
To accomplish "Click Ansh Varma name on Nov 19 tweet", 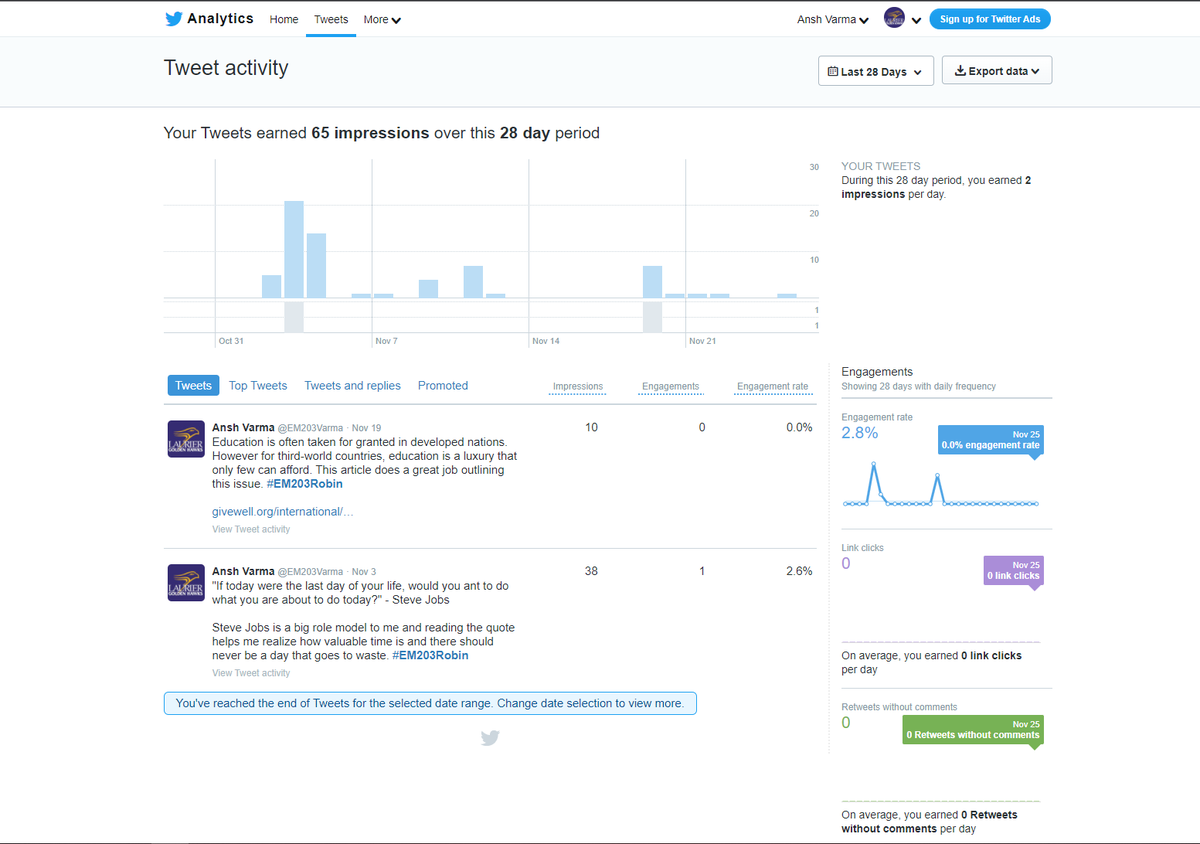I will 243,427.
